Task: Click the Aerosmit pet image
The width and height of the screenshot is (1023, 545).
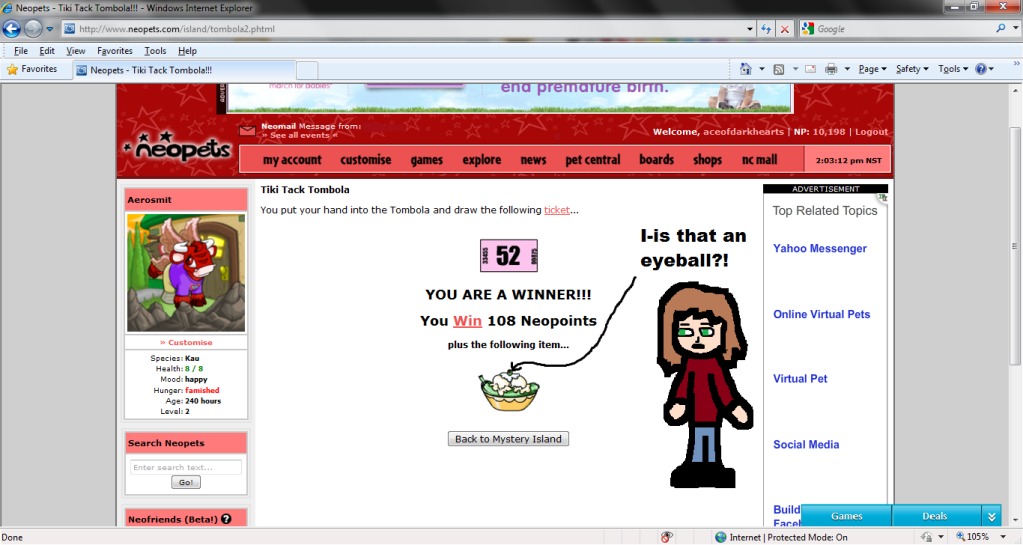Action: coord(186,273)
